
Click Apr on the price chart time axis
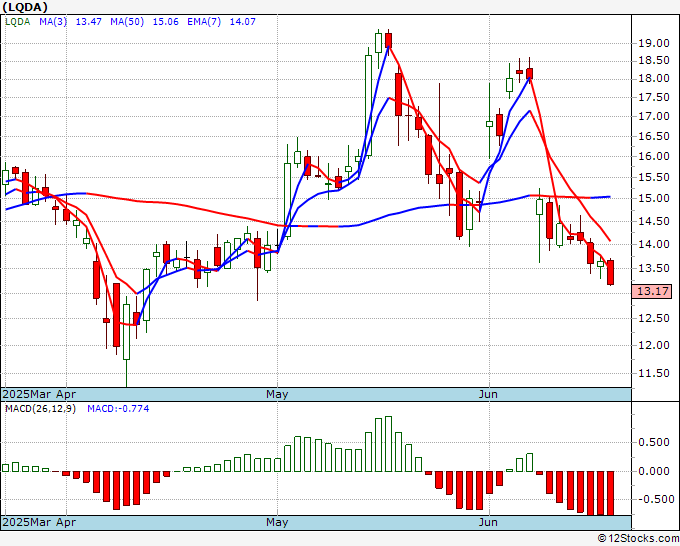(x=66, y=394)
